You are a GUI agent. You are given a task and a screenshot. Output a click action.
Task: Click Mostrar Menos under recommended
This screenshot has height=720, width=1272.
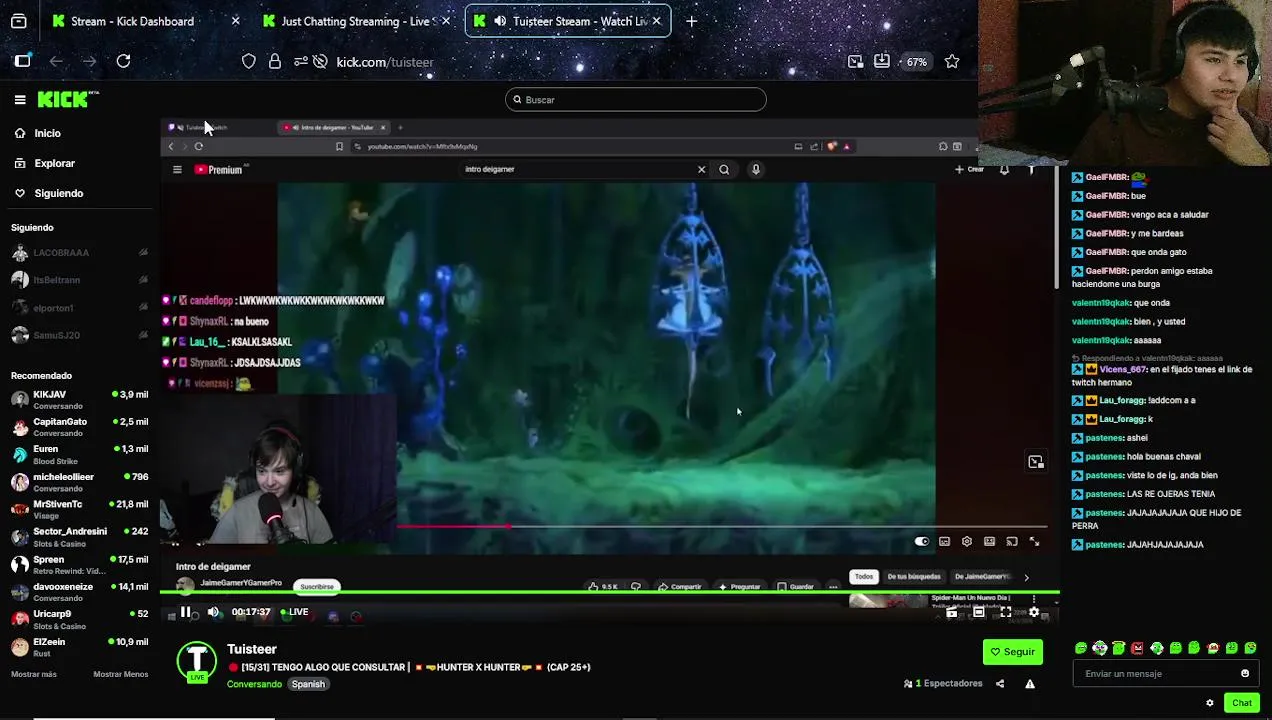(x=121, y=674)
